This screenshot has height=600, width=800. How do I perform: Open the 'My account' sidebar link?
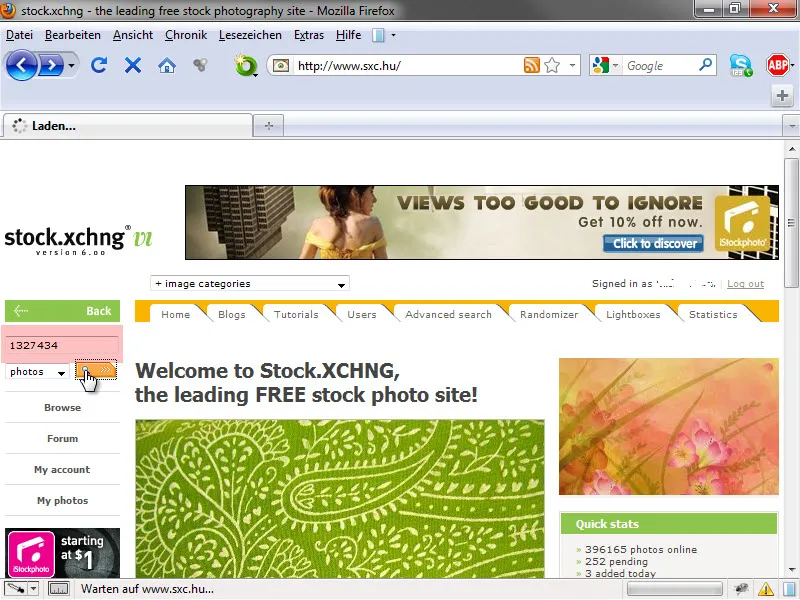tap(62, 470)
